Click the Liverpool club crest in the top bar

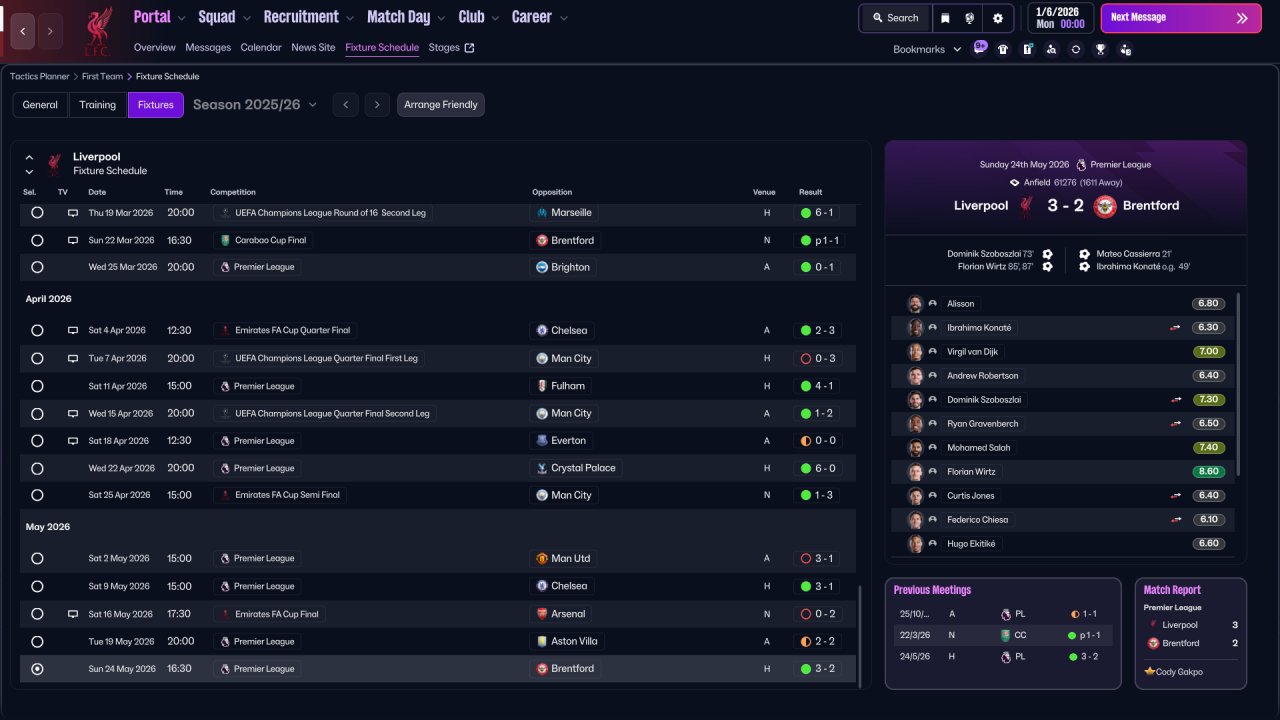coord(97,31)
